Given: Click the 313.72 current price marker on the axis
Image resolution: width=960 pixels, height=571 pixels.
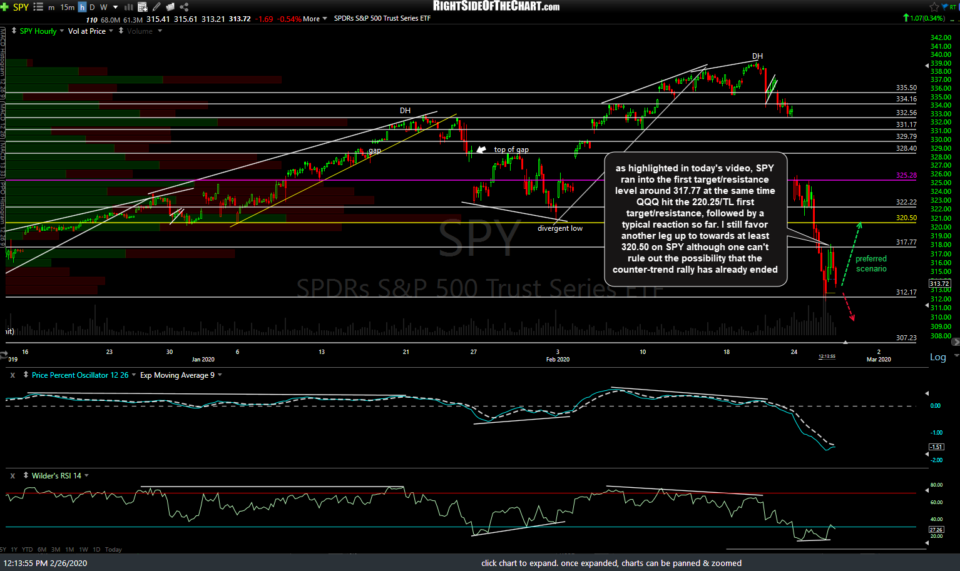Looking at the screenshot, I should click(x=939, y=283).
